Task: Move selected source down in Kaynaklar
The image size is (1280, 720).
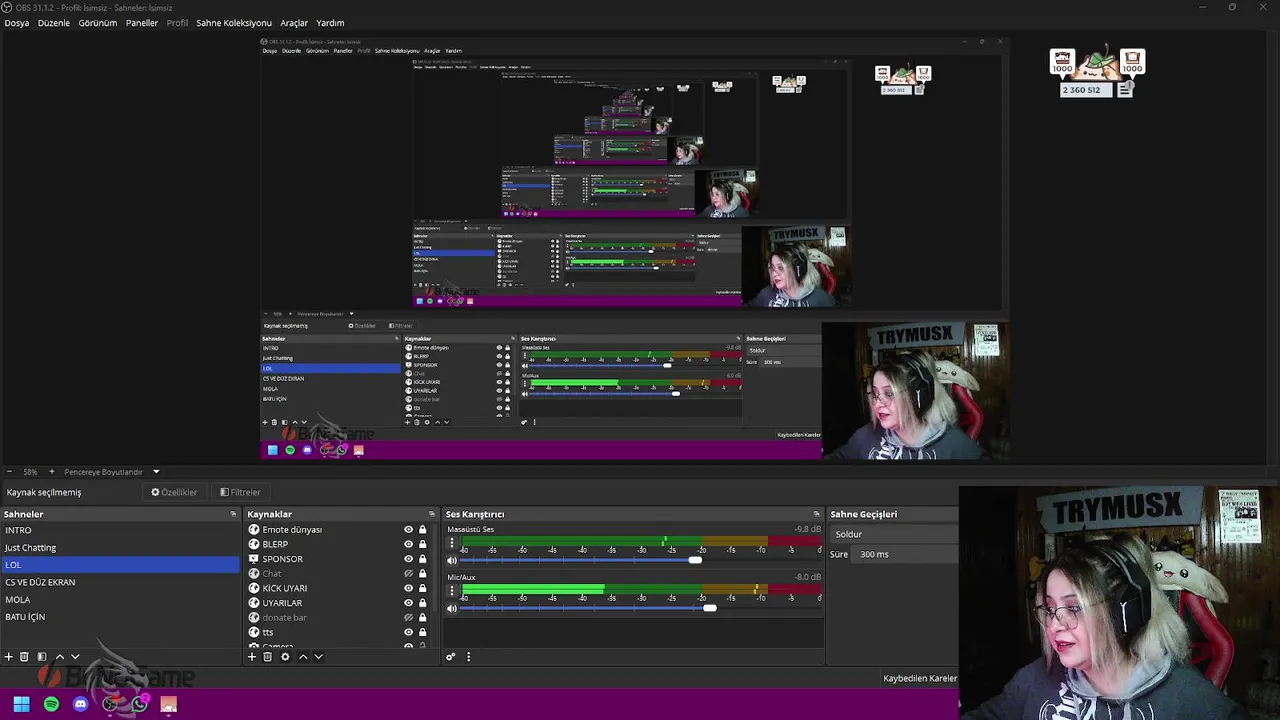Action: [x=319, y=657]
